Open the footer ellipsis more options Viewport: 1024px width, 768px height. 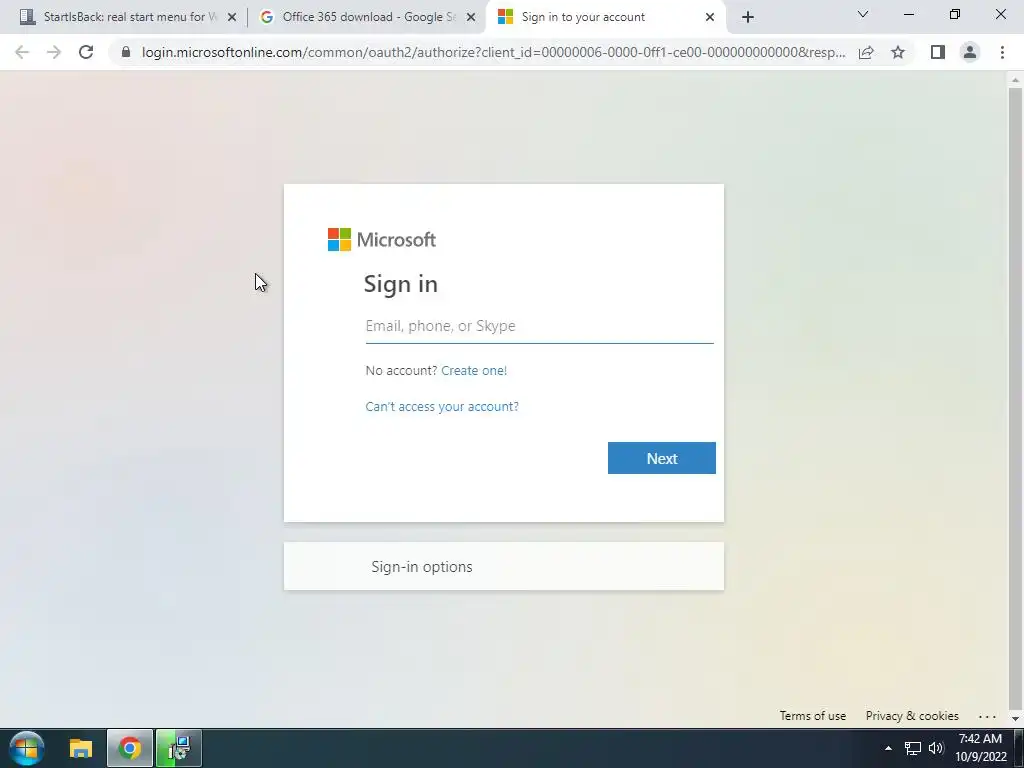(x=987, y=716)
